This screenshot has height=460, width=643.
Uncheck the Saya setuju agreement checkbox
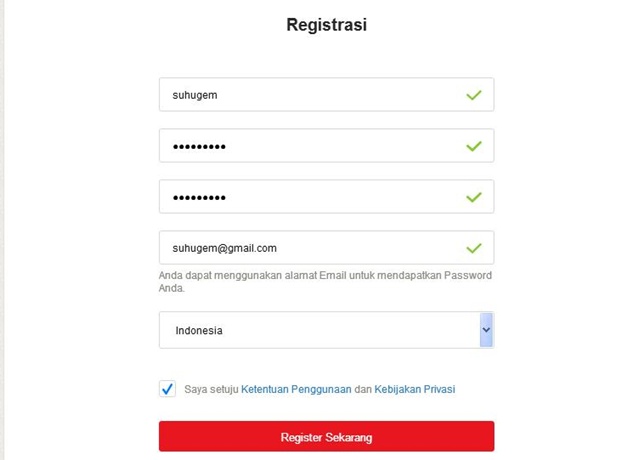coord(167,389)
